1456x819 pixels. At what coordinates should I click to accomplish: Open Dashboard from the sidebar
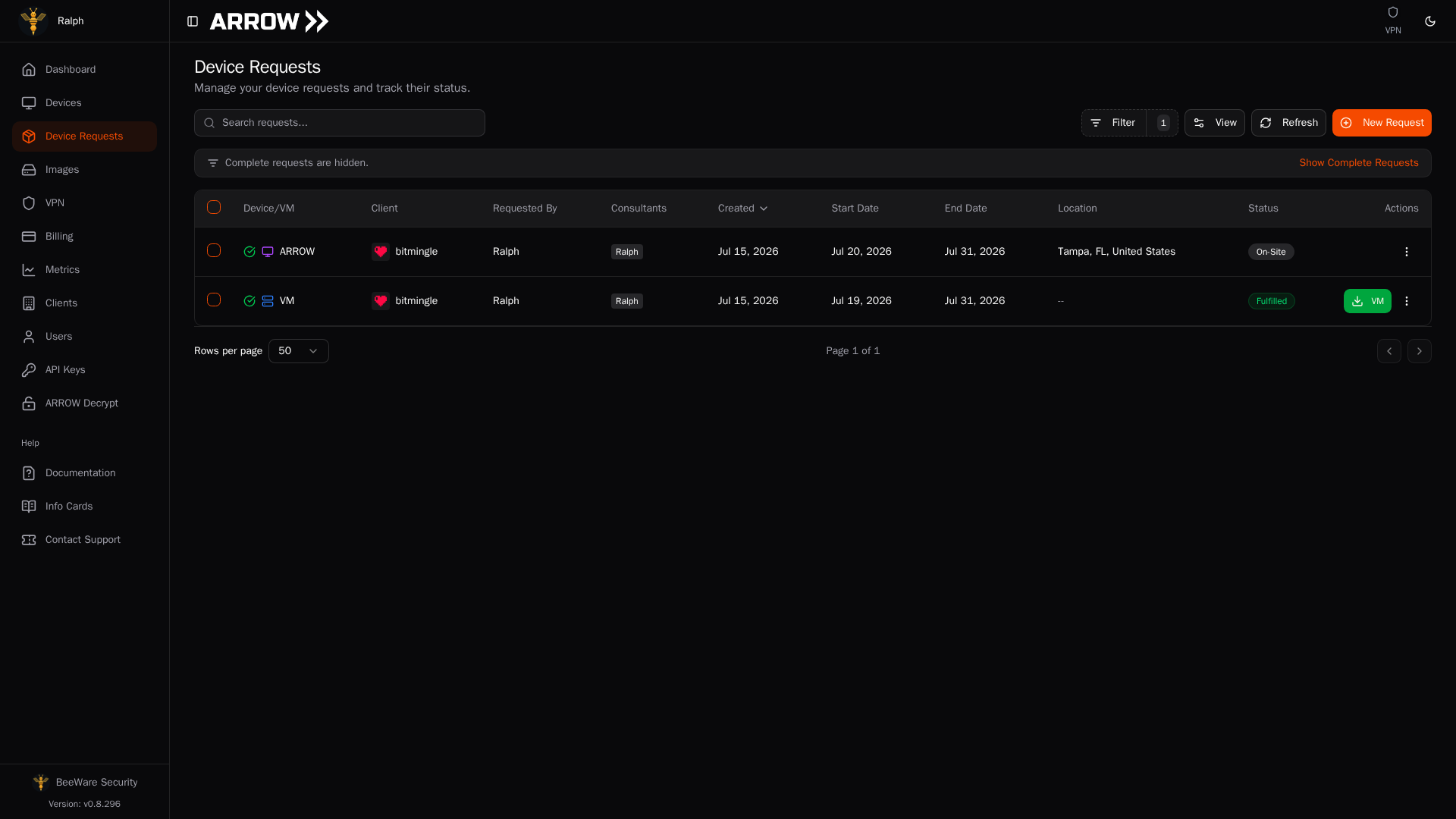click(x=84, y=70)
